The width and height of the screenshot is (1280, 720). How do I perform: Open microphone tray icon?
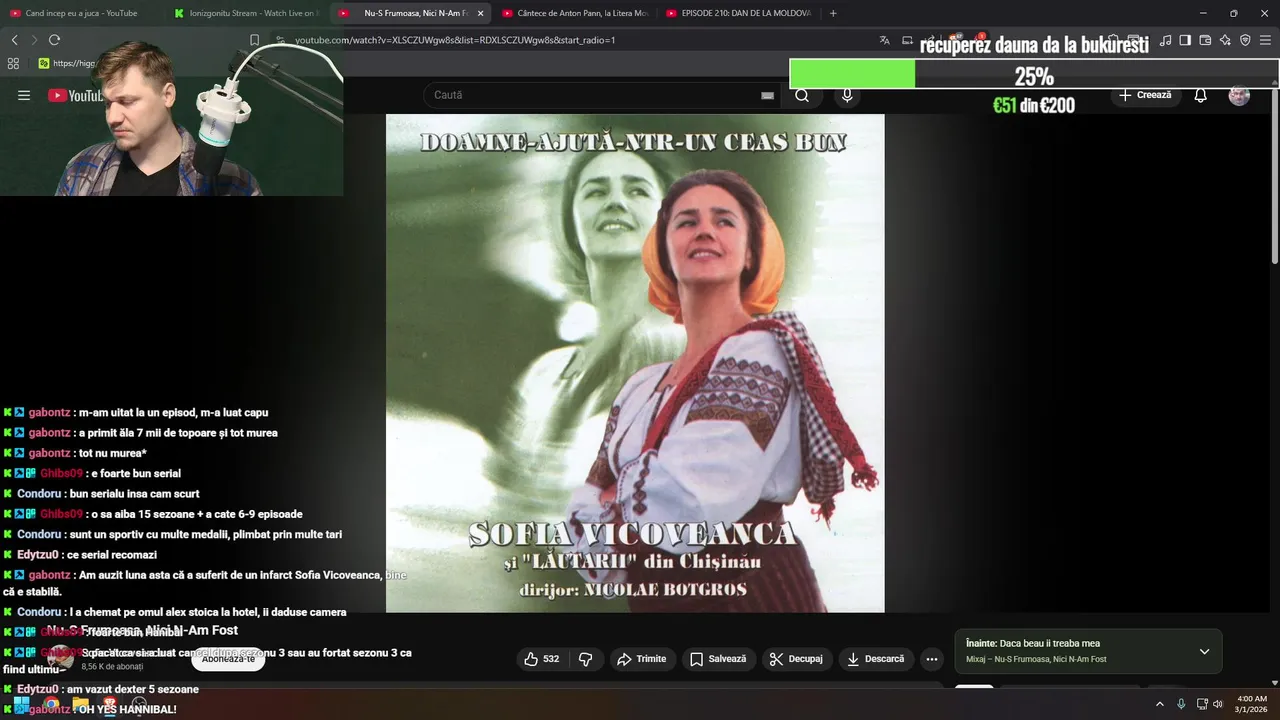coord(1181,704)
